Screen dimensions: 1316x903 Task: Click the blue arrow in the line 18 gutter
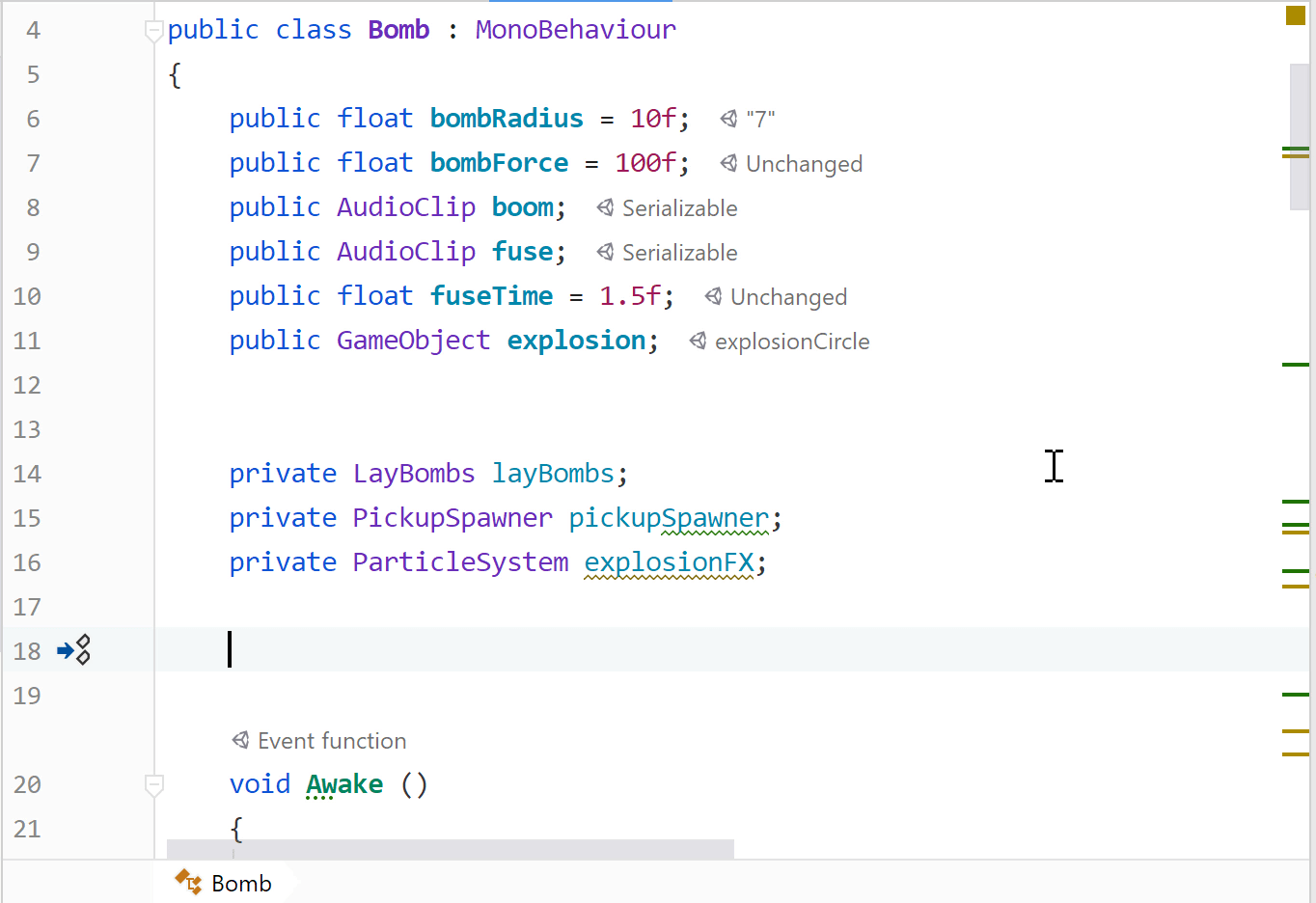(66, 650)
